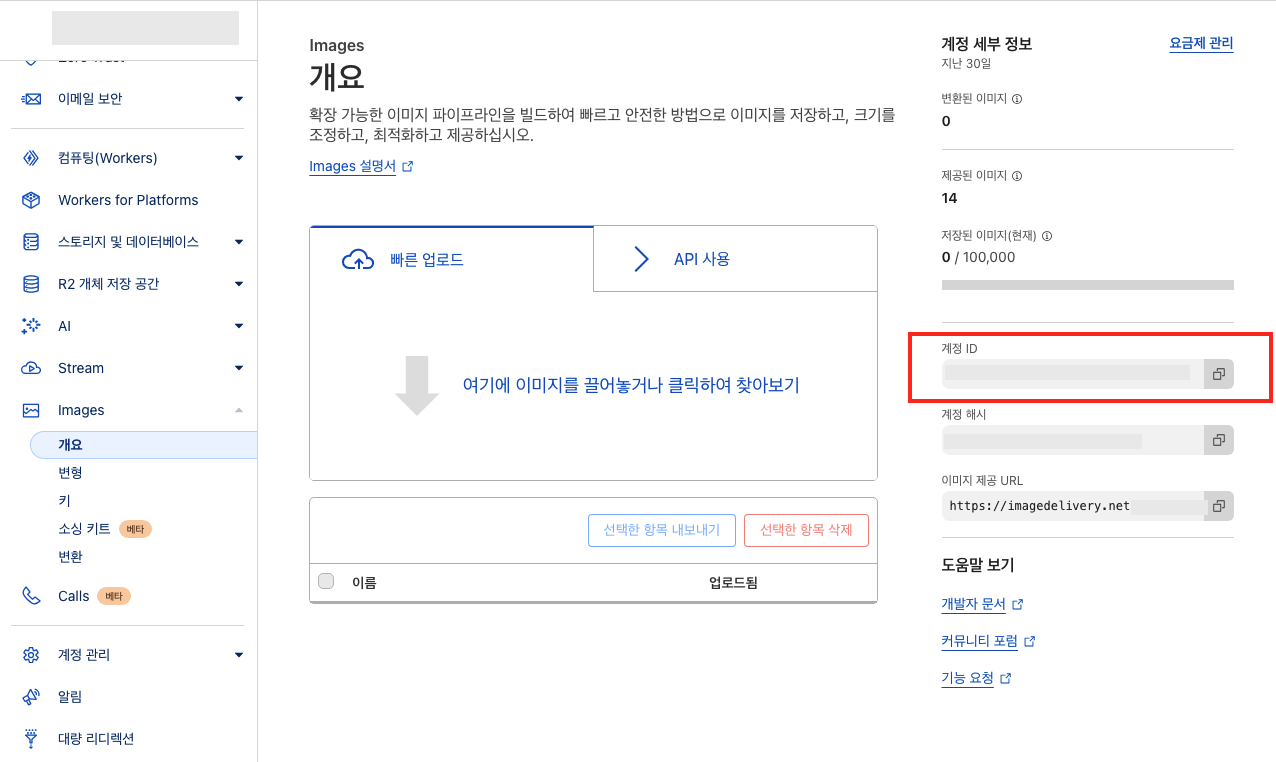The height and width of the screenshot is (762, 1276).
Task: Switch to the API 사용 tab
Action: [x=701, y=259]
